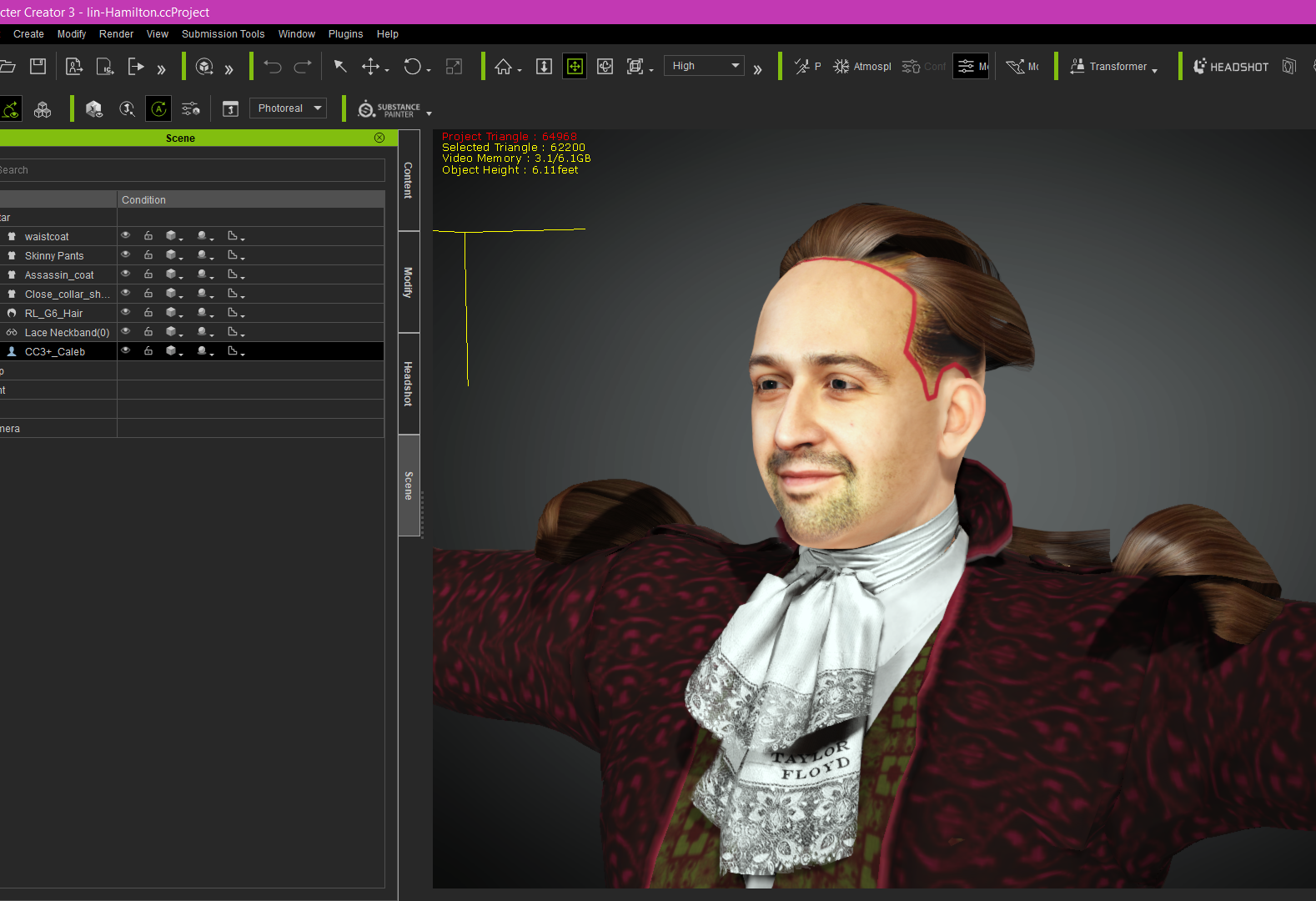This screenshot has height=901, width=1316.
Task: Click the calendar-style icon left of Photoreal
Action: coord(231,108)
